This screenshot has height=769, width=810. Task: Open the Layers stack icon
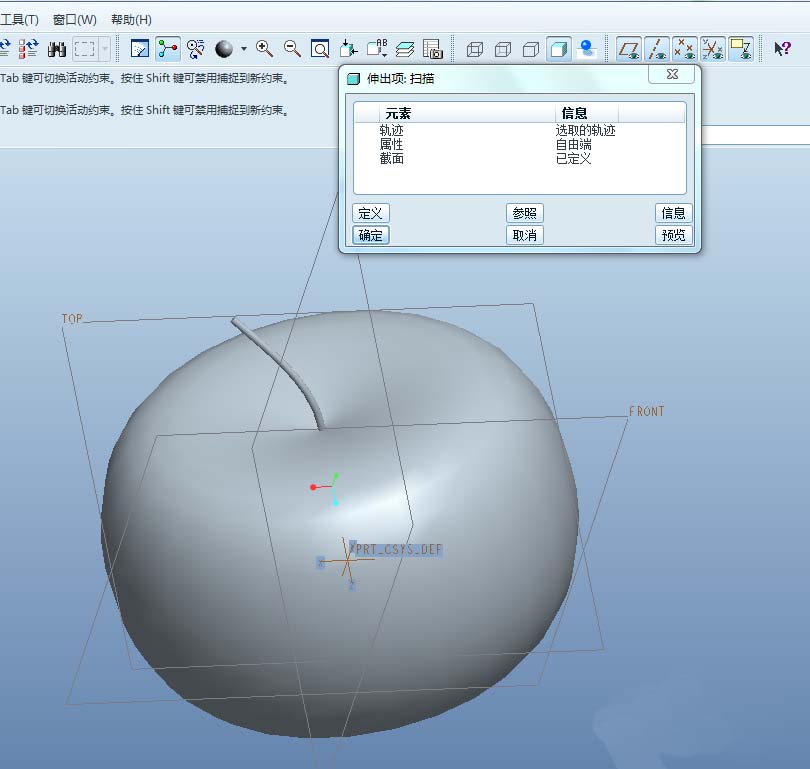pyautogui.click(x=404, y=48)
